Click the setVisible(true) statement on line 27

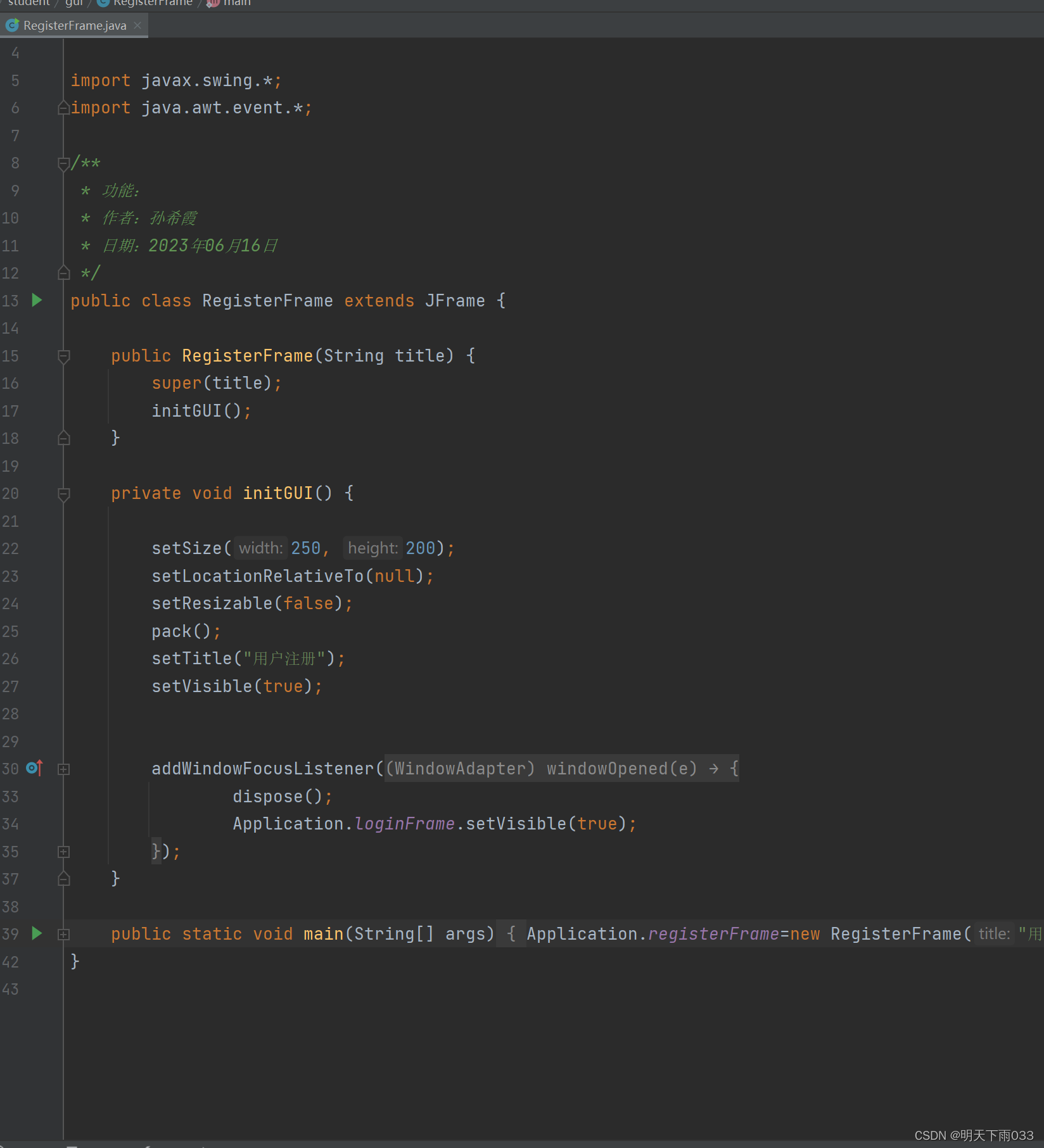click(x=237, y=686)
